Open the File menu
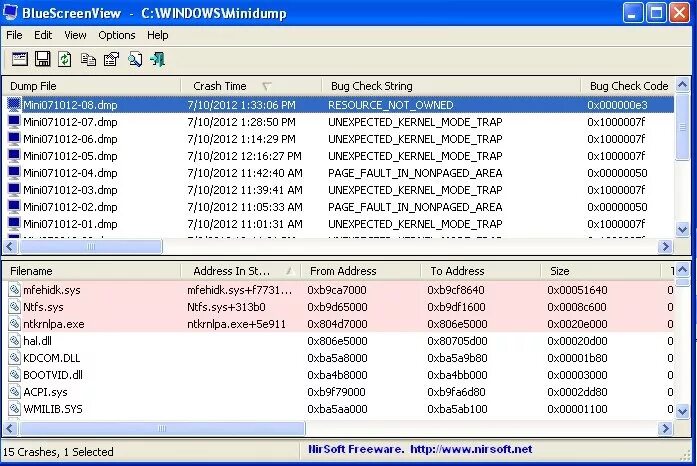The width and height of the screenshot is (697, 466). 14,35
